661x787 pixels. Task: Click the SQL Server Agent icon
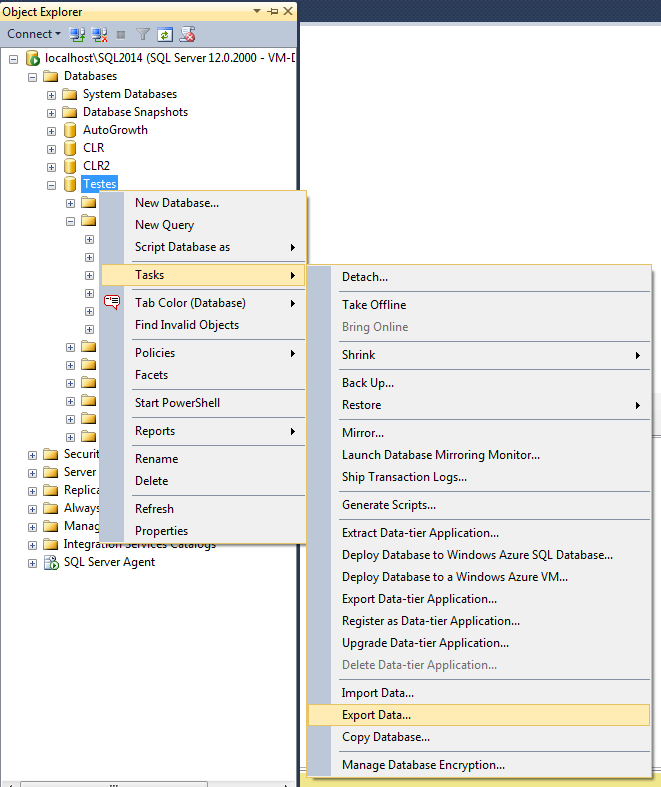click(x=51, y=562)
